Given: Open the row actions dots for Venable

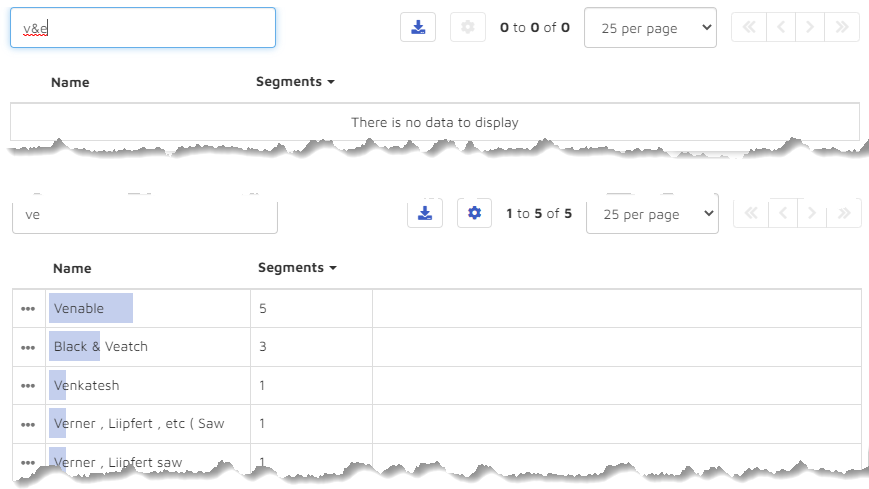Looking at the screenshot, I should coord(28,309).
